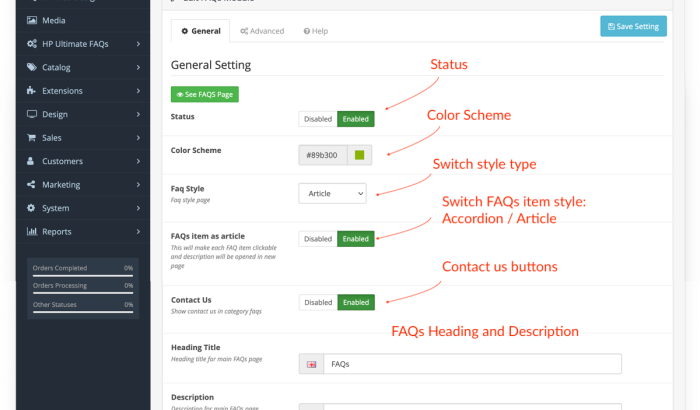The image size is (700, 410).
Task: Set Status to Enabled
Action: (356, 119)
